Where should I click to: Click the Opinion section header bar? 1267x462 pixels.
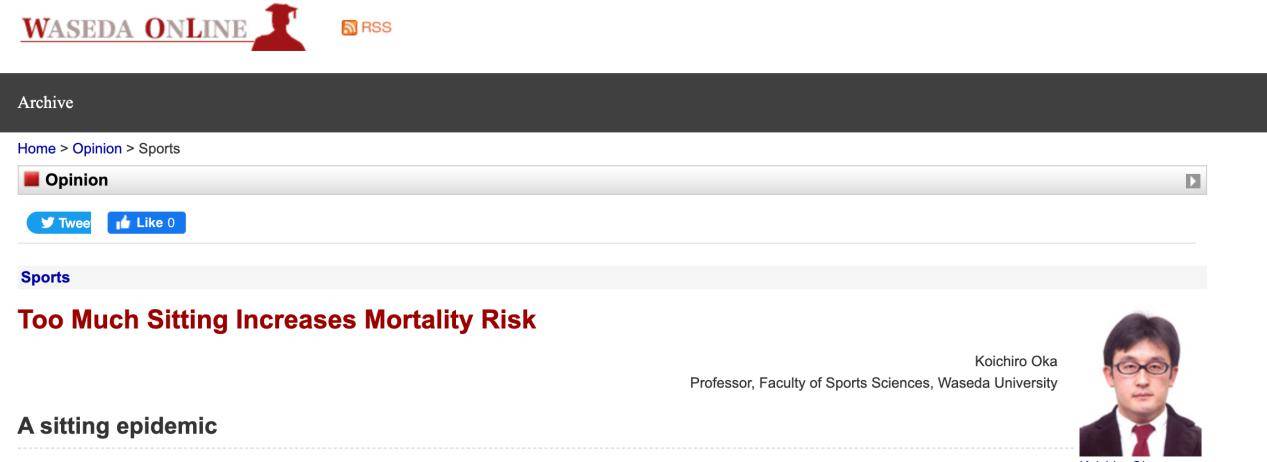[612, 180]
